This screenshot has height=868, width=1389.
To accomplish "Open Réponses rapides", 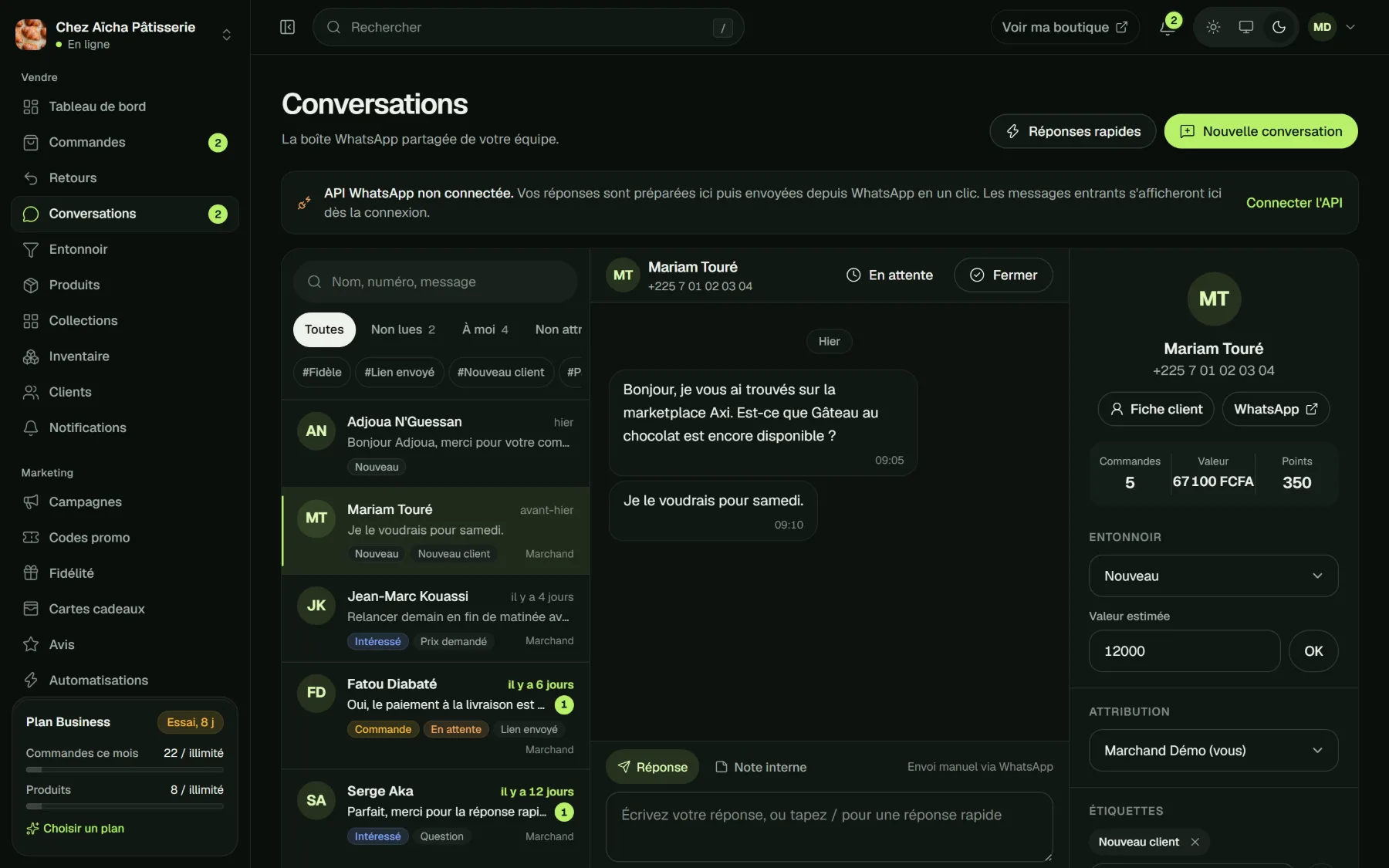I will (x=1073, y=131).
